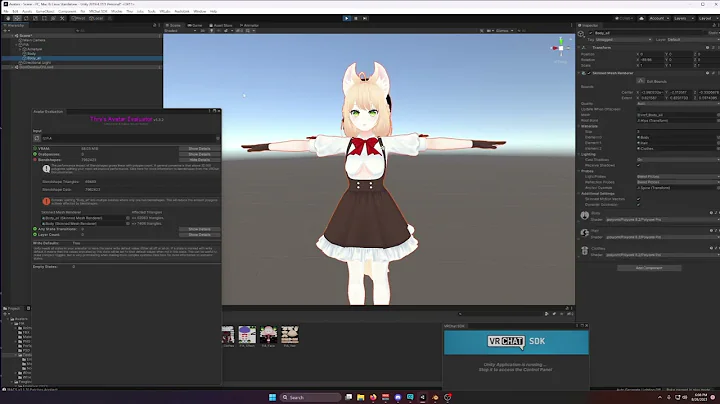Click the Add Component button

(649, 268)
